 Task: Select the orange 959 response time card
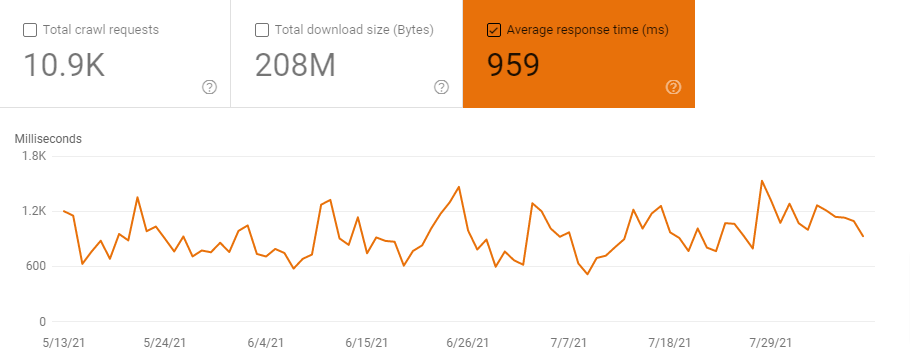coord(579,54)
